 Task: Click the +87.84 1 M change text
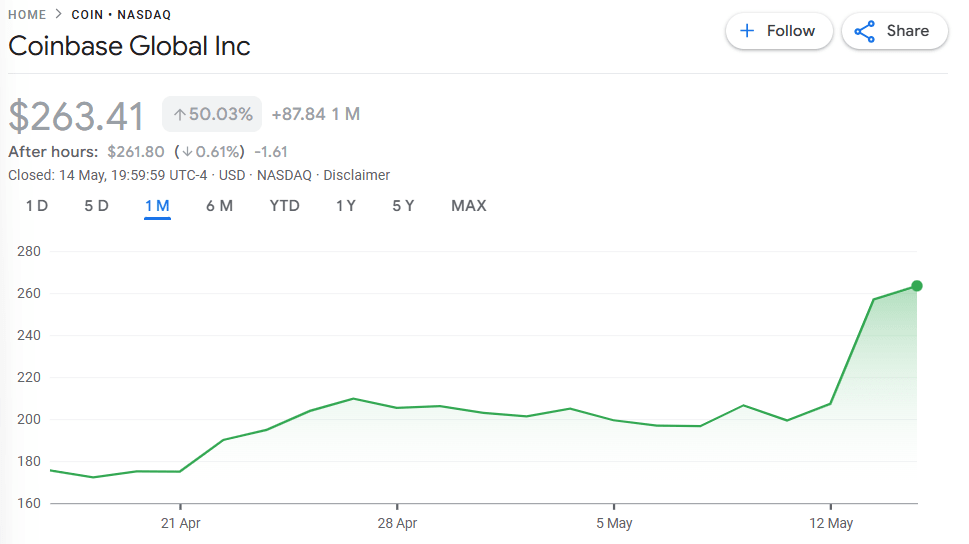pyautogui.click(x=316, y=114)
